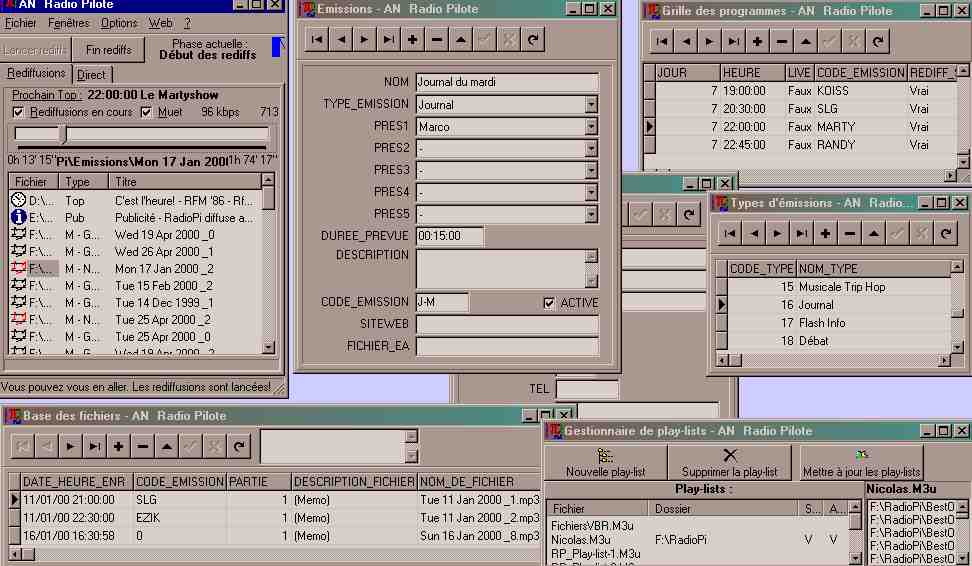
Task: Click the Fin rediffs button
Action: [x=108, y=50]
